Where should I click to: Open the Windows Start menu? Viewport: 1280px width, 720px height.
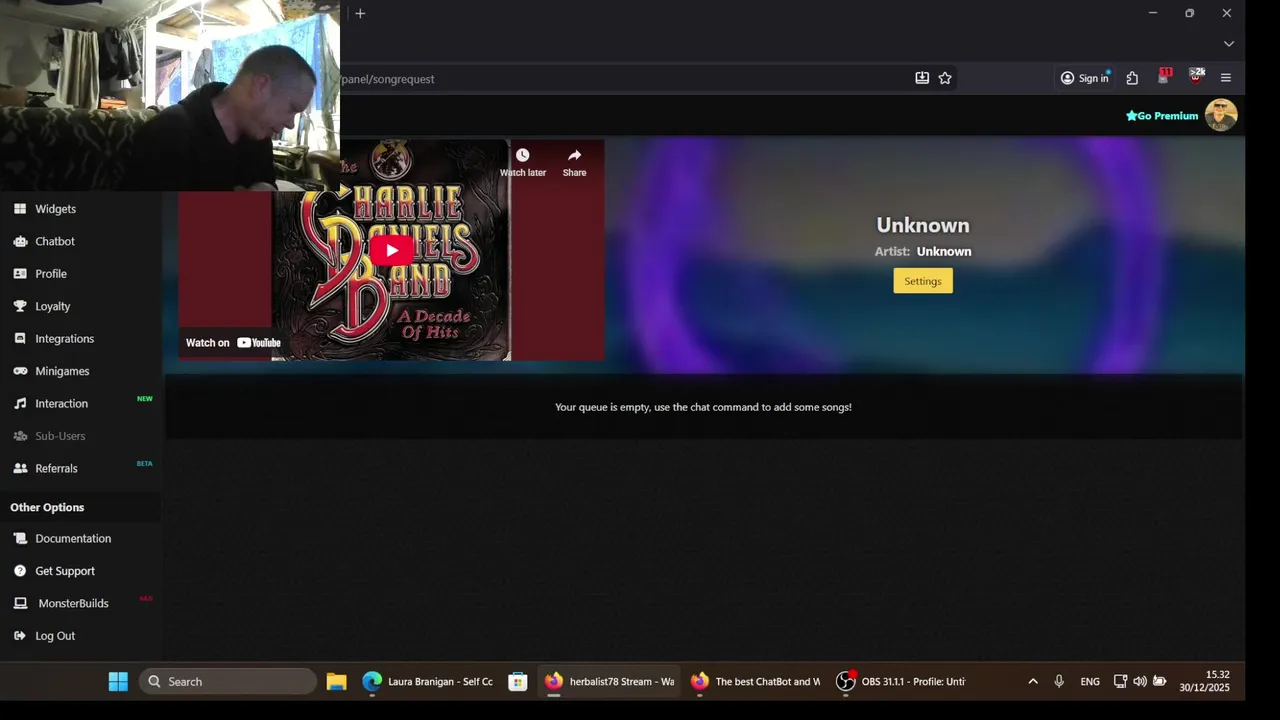(x=118, y=682)
